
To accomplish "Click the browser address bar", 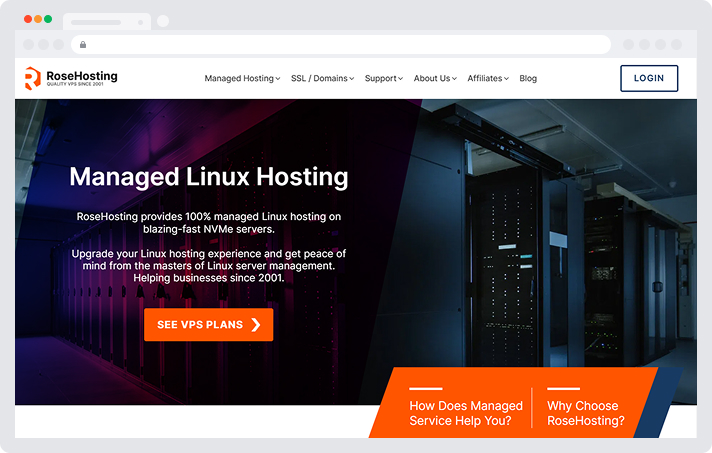I will click(341, 44).
